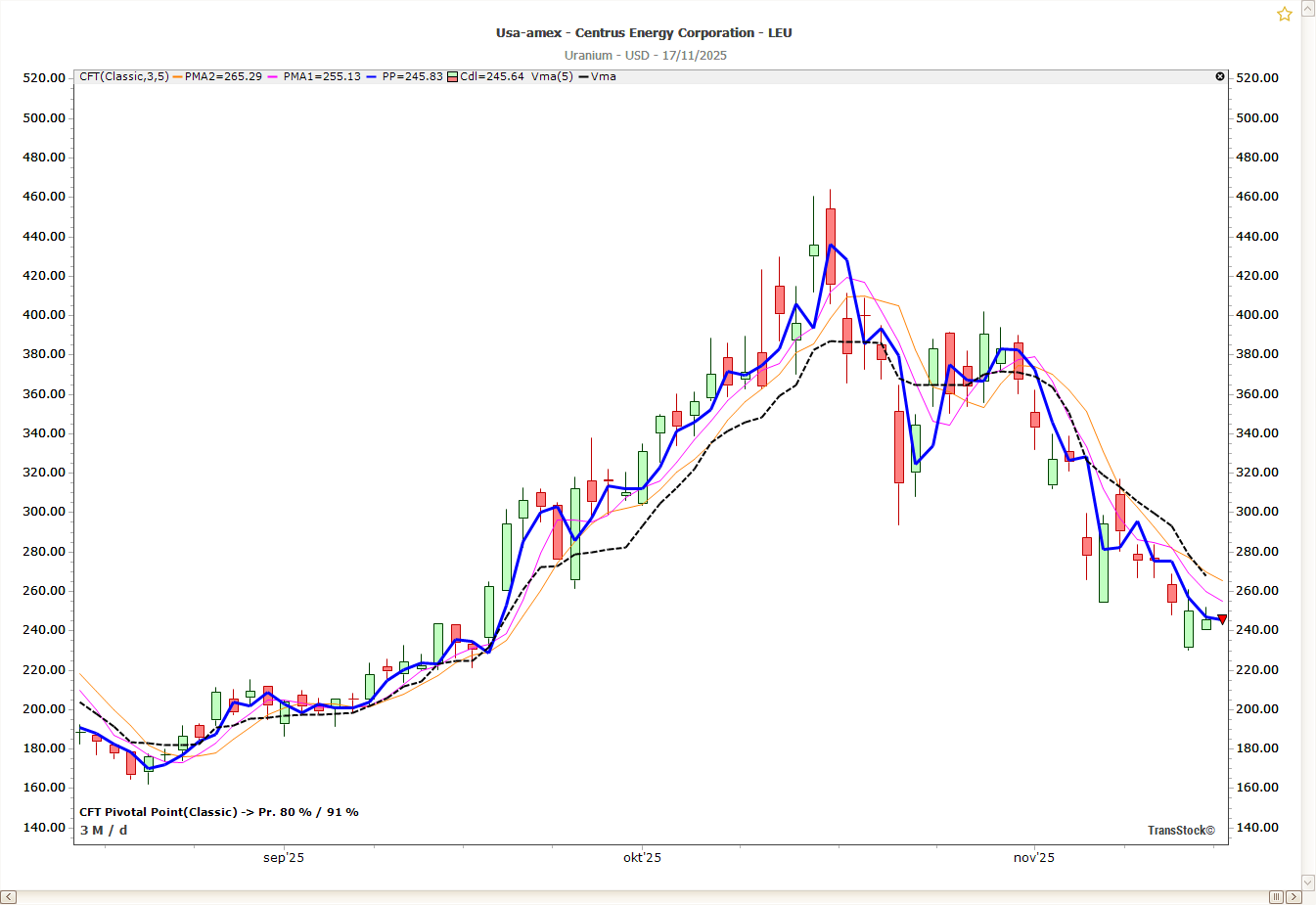Click the PP=245.83 legend entry
Image resolution: width=1316 pixels, height=905 pixels.
(x=412, y=76)
